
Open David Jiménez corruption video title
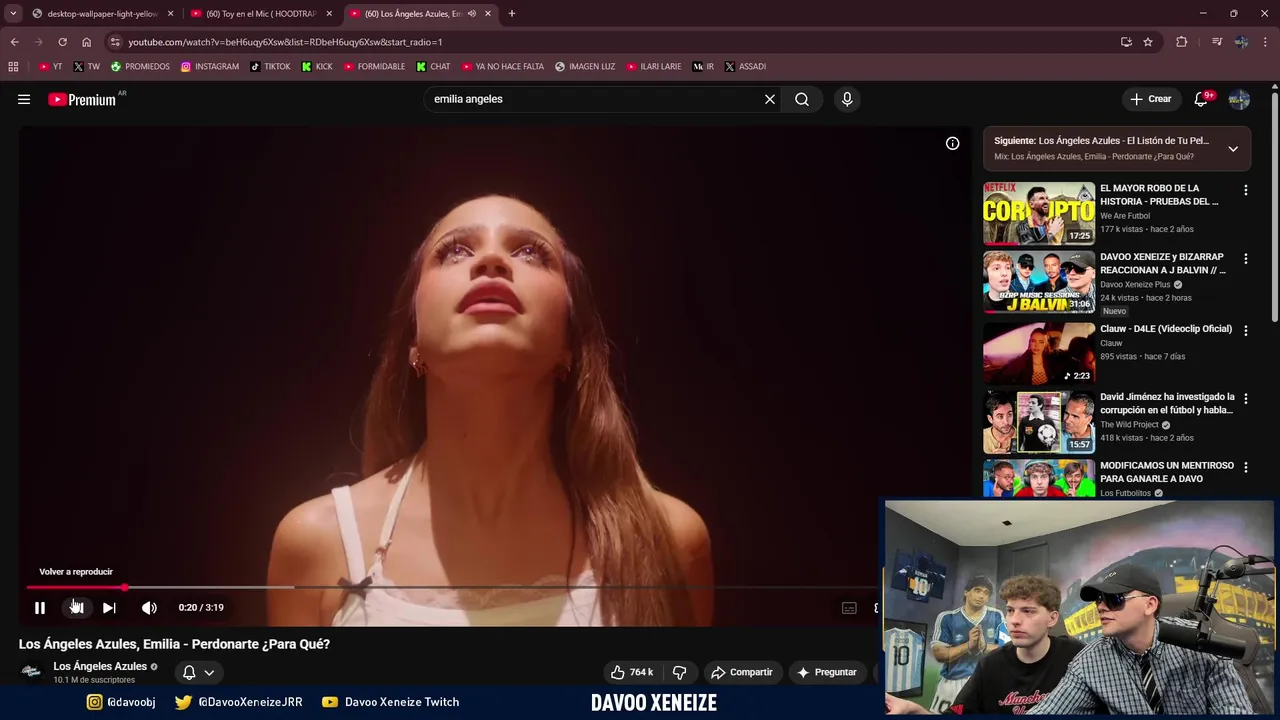coord(1167,403)
